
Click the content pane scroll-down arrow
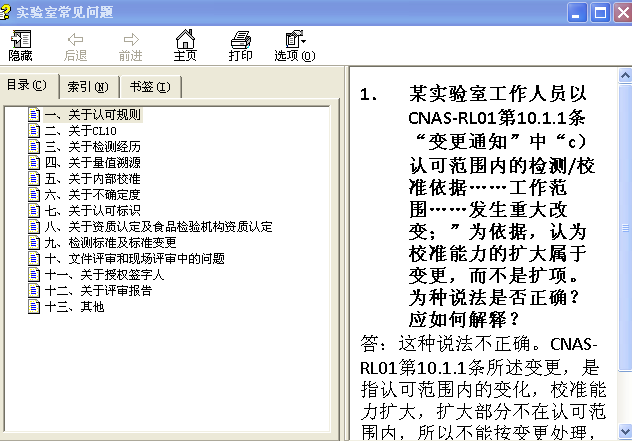tap(625, 431)
